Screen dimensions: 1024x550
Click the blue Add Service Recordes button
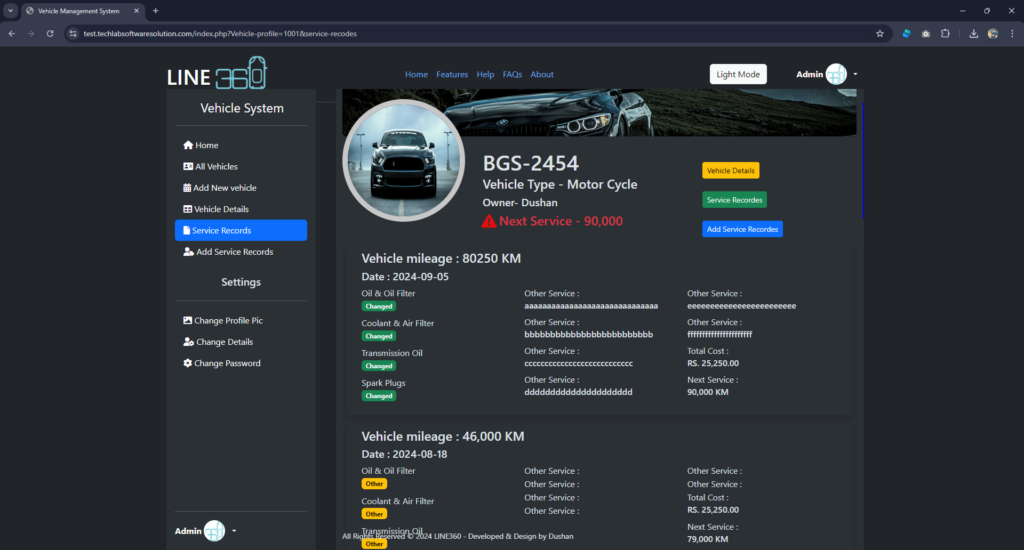(x=742, y=229)
